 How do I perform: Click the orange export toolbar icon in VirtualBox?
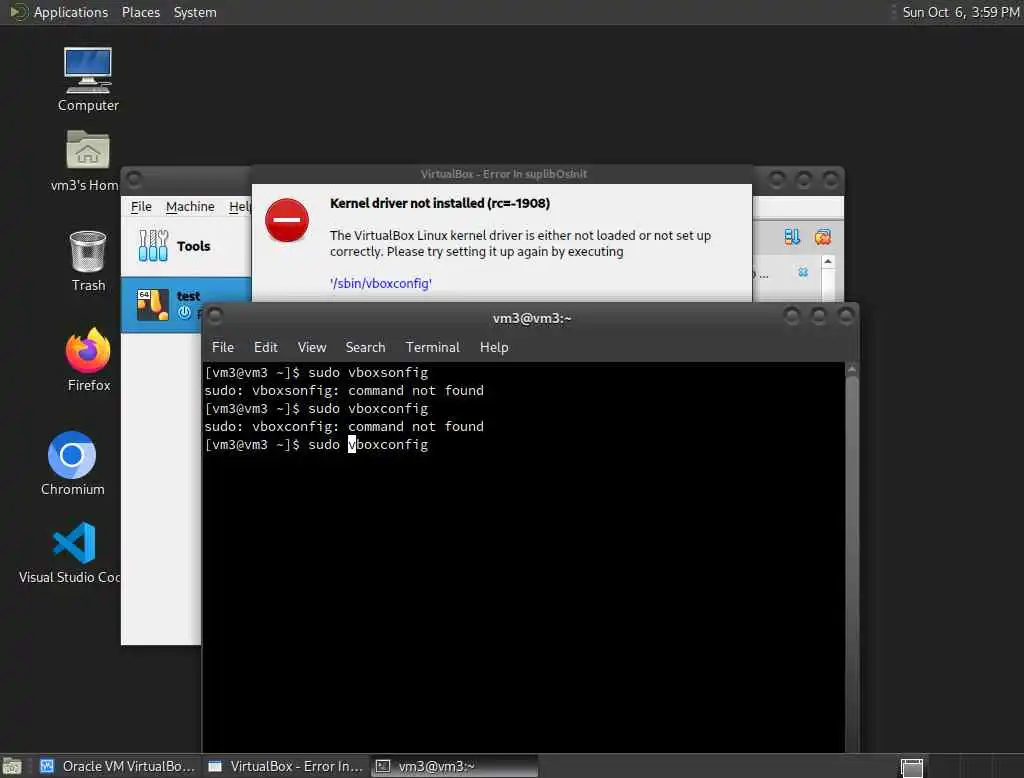822,236
